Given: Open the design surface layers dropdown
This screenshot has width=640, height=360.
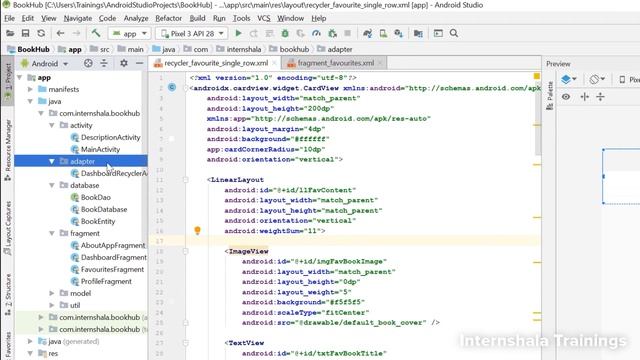Looking at the screenshot, I should click(569, 79).
